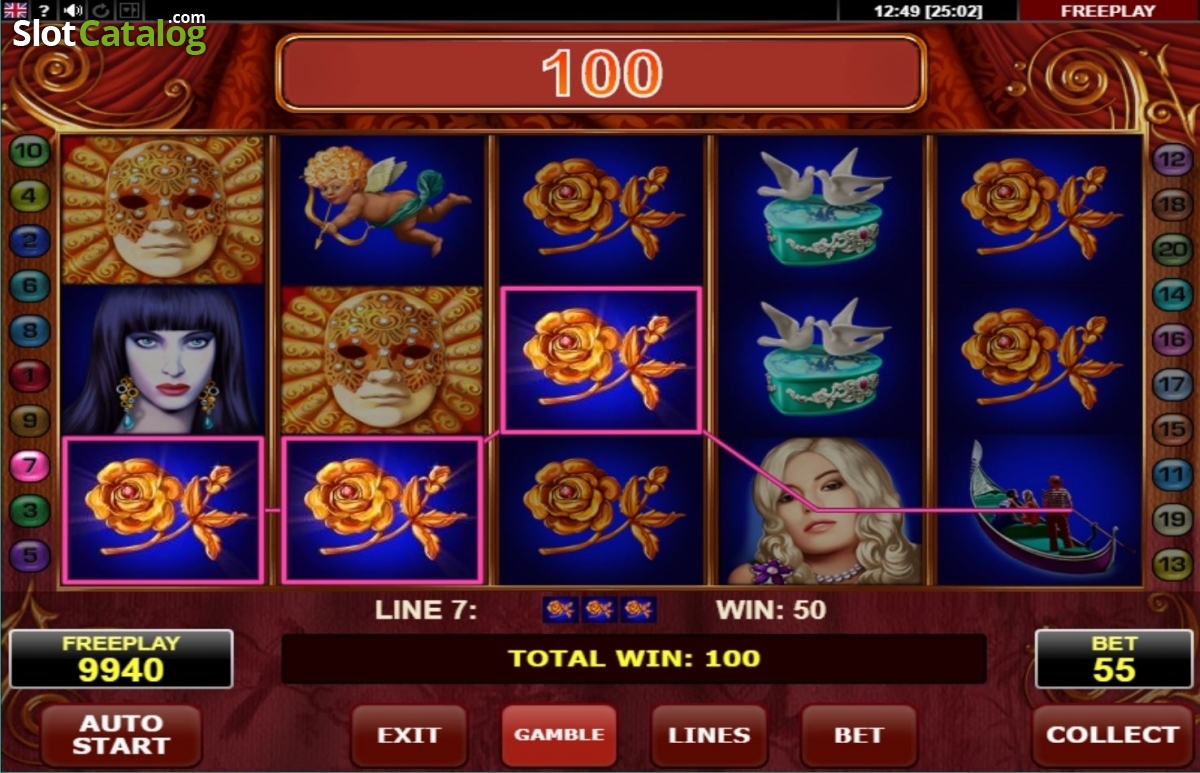The height and width of the screenshot is (773, 1200).
Task: Click the FREEPLAY label at top right
Action: point(1107,11)
